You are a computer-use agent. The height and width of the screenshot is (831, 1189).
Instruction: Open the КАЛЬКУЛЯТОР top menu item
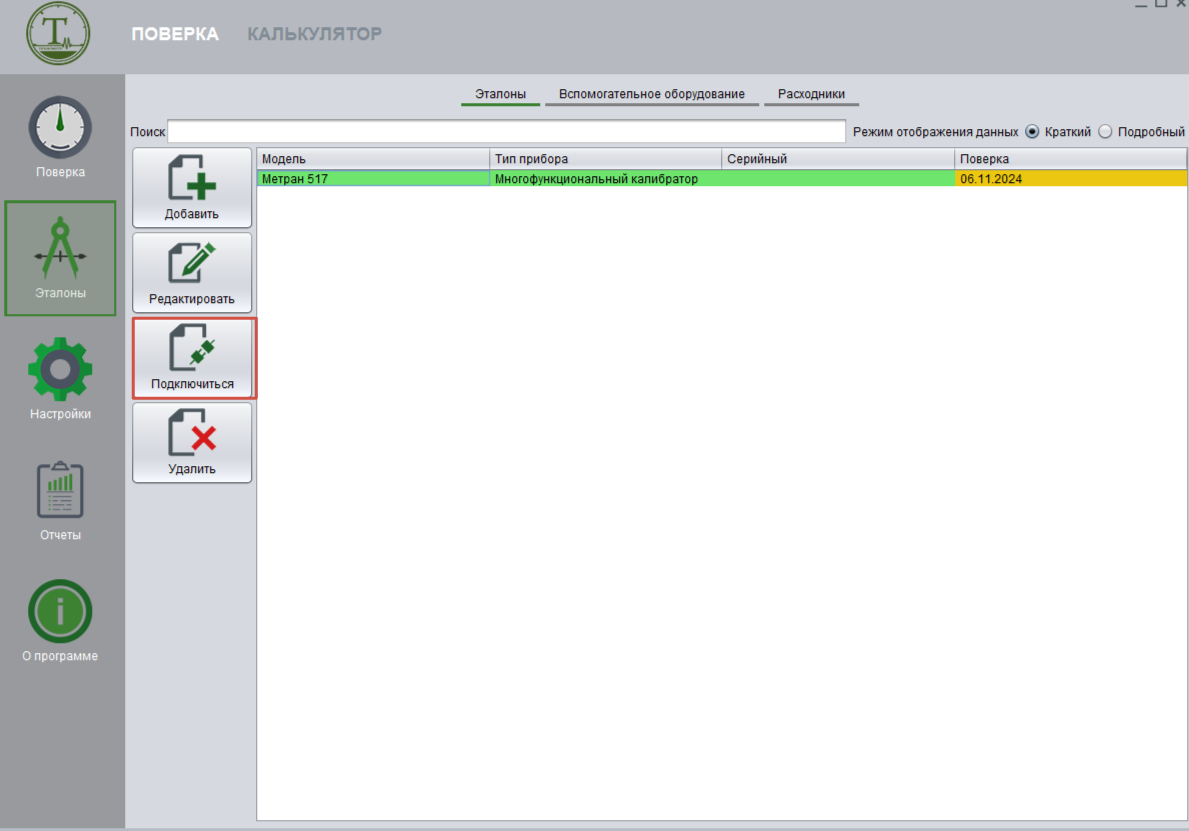coord(314,35)
